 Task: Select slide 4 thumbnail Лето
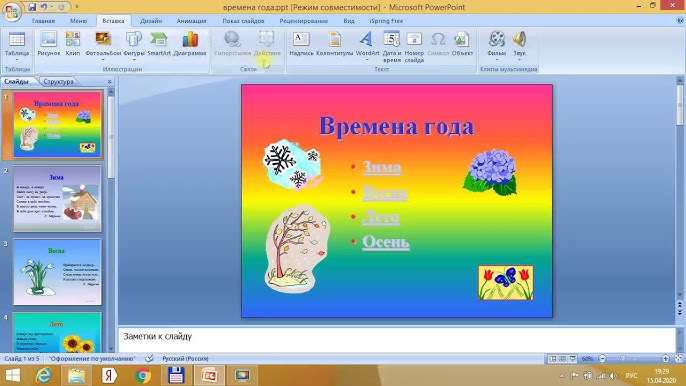(57, 332)
